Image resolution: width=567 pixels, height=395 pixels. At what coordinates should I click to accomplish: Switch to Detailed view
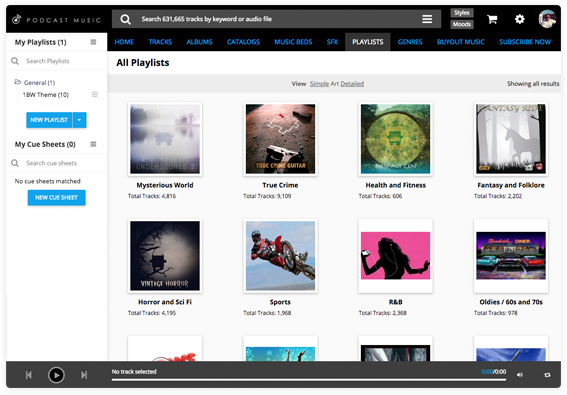point(352,84)
